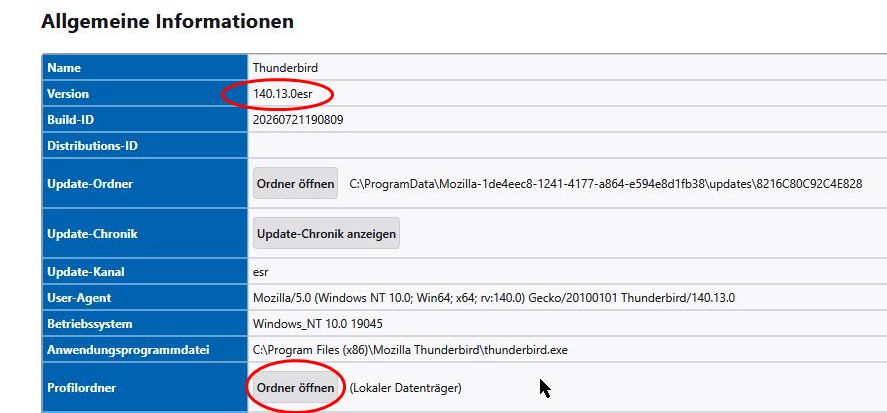Image resolution: width=887 pixels, height=413 pixels.
Task: Click the Allgemeine Informationen heading
Action: (x=167, y=21)
